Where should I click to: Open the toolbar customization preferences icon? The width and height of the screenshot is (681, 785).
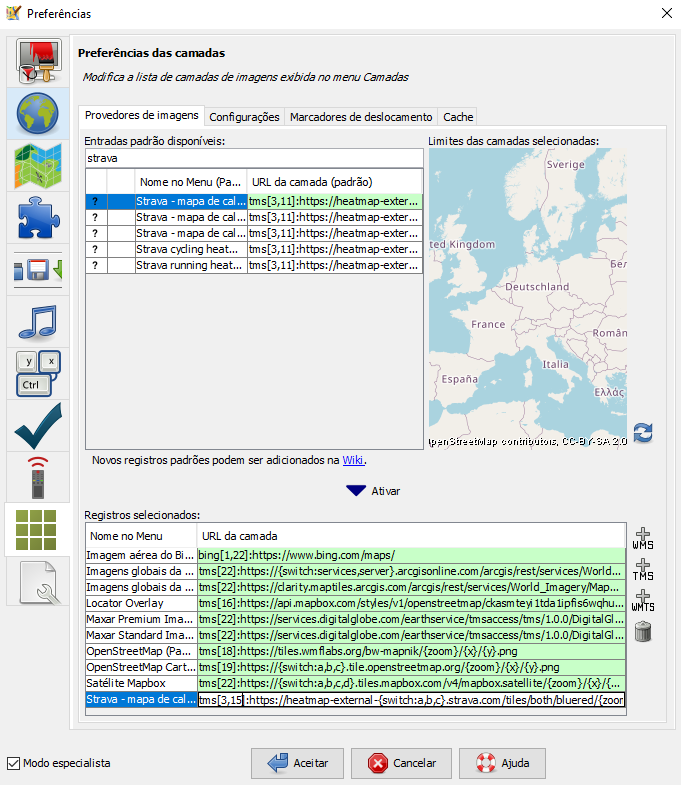(38, 270)
